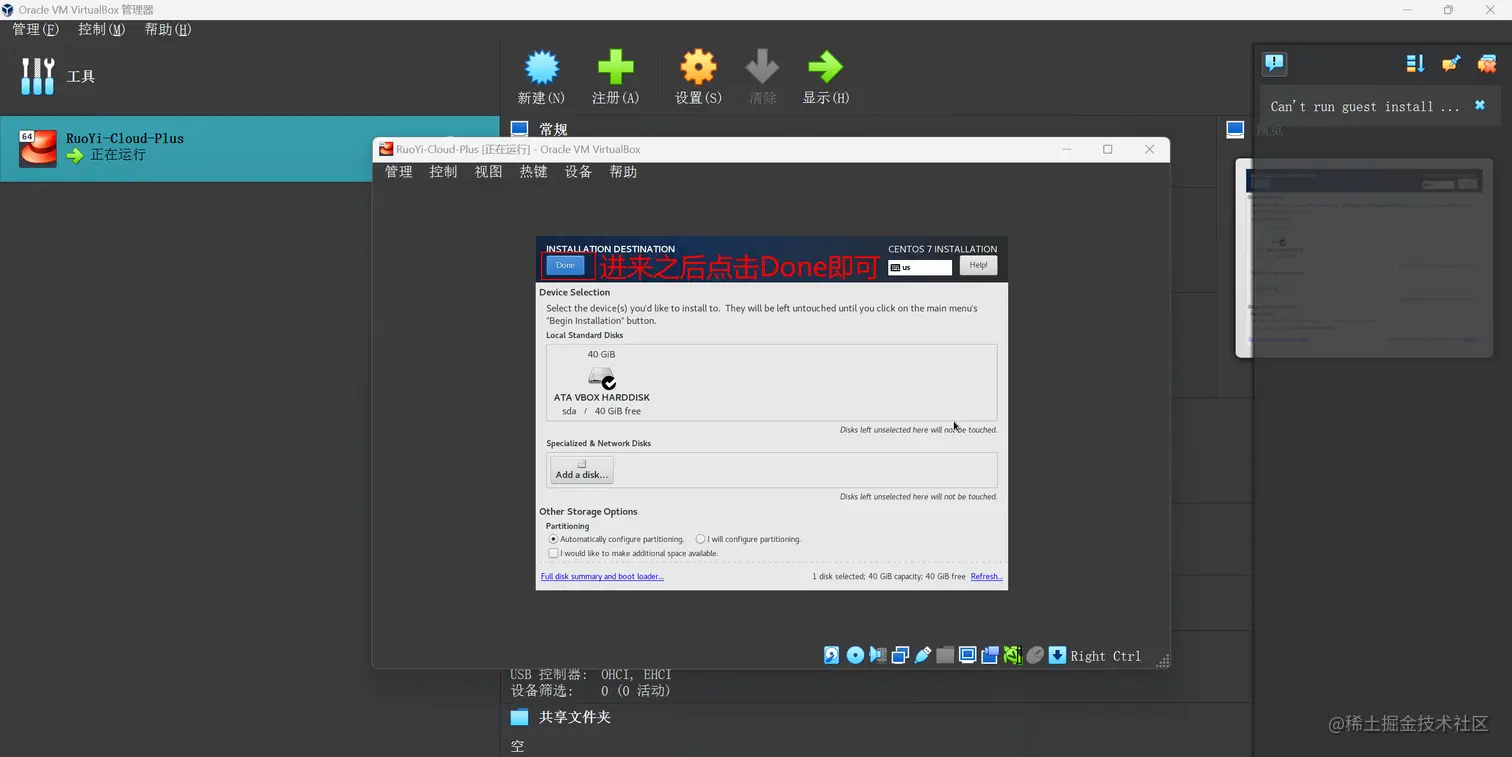Open the 帮助 menu in VM window
1512x757 pixels.
point(623,172)
